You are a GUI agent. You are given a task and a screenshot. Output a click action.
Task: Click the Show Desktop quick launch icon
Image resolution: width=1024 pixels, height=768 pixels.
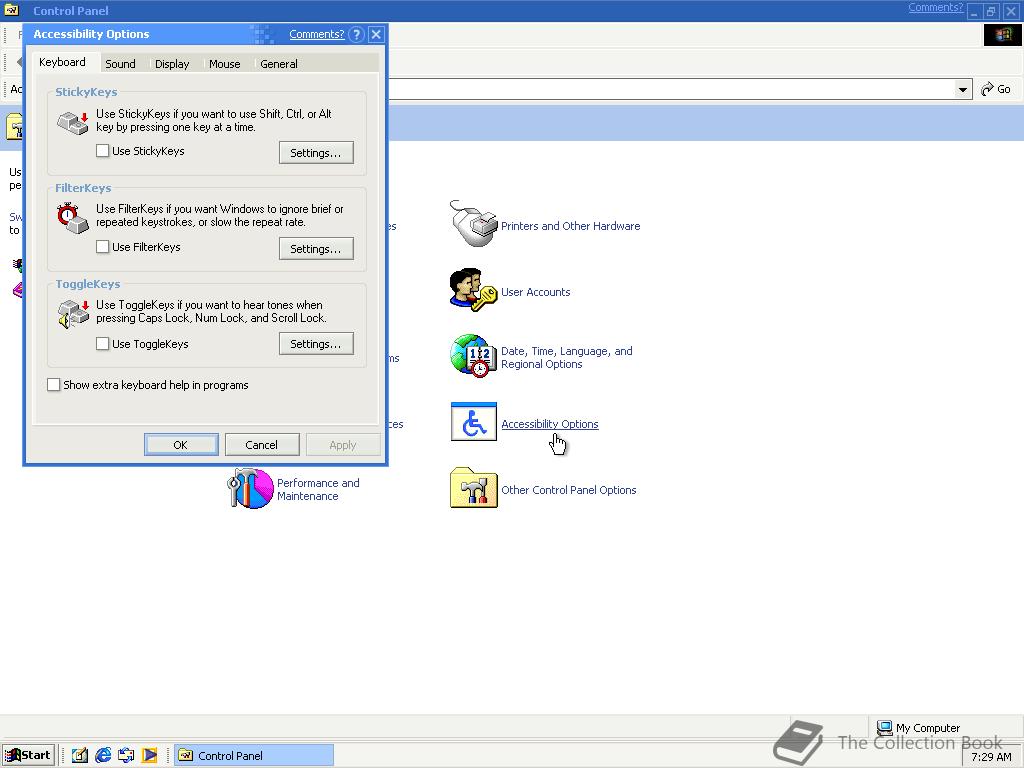[80, 755]
